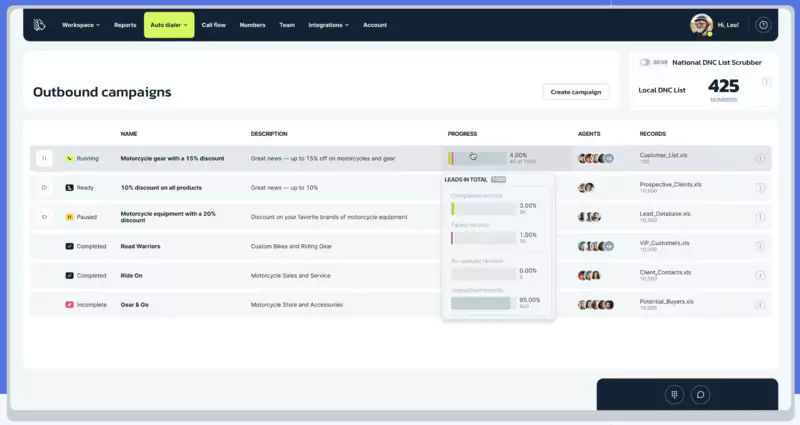Open info for Lead_Database.xls row
Screen dimensions: 800x425
point(760,217)
